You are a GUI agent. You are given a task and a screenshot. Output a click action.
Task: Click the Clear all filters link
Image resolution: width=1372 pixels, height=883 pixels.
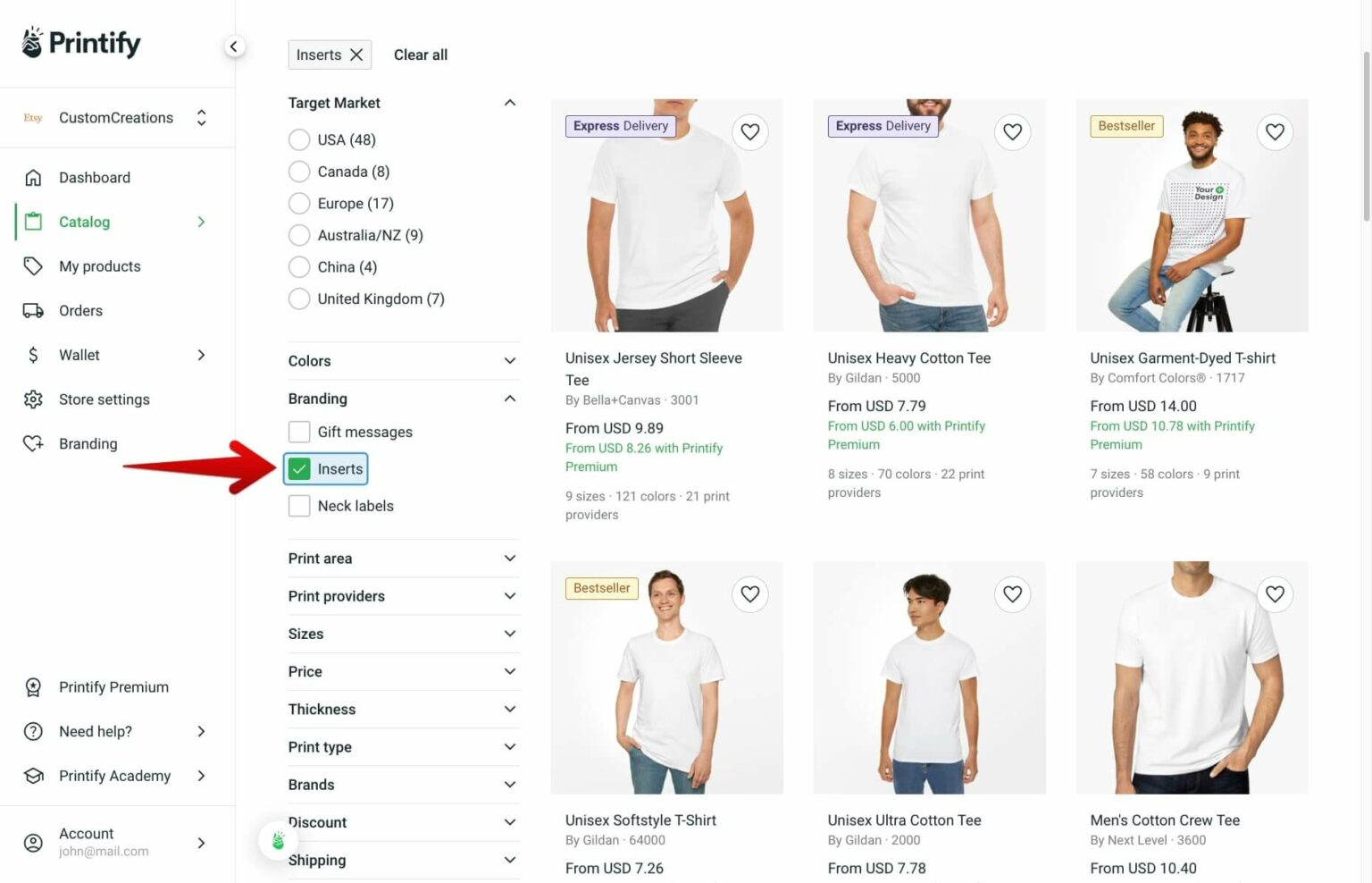[x=420, y=55]
